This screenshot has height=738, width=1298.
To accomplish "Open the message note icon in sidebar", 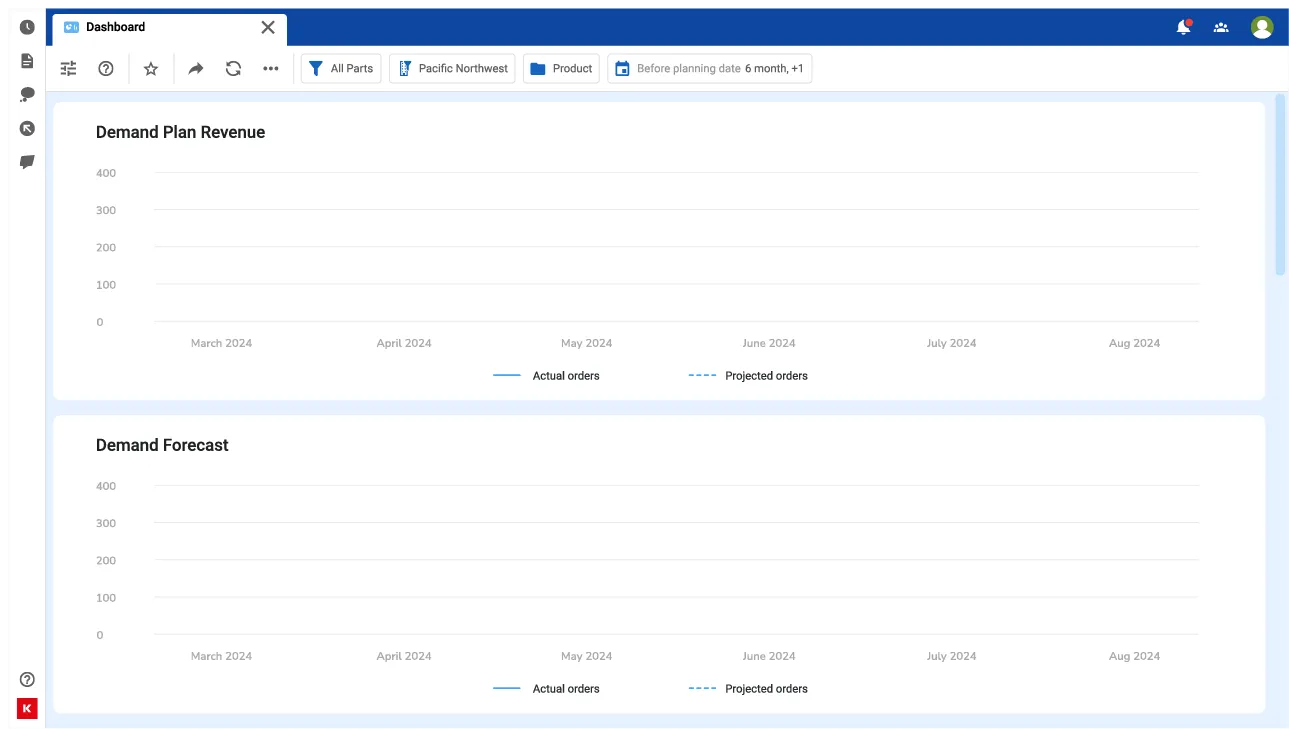I will tap(27, 162).
